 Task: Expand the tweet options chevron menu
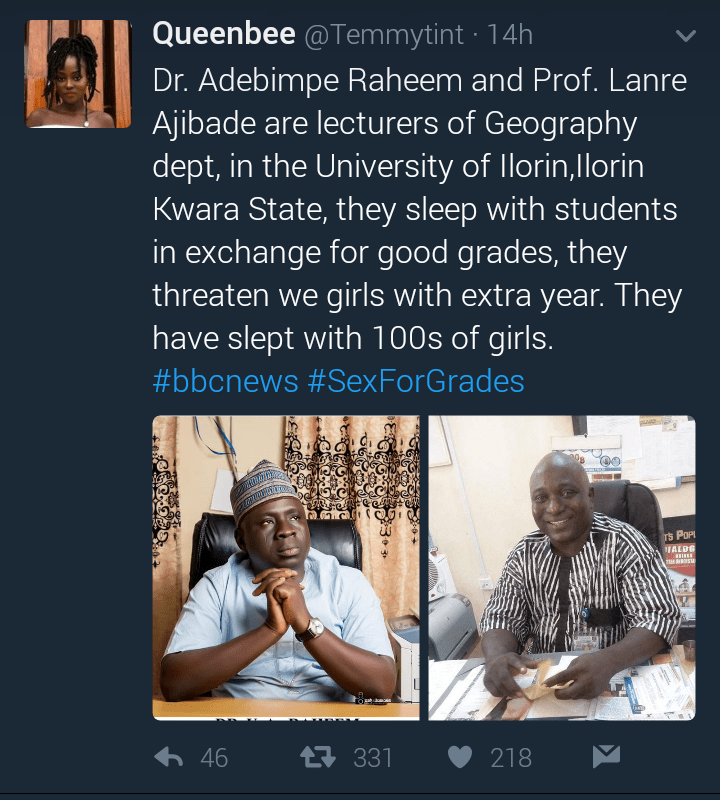[686, 36]
